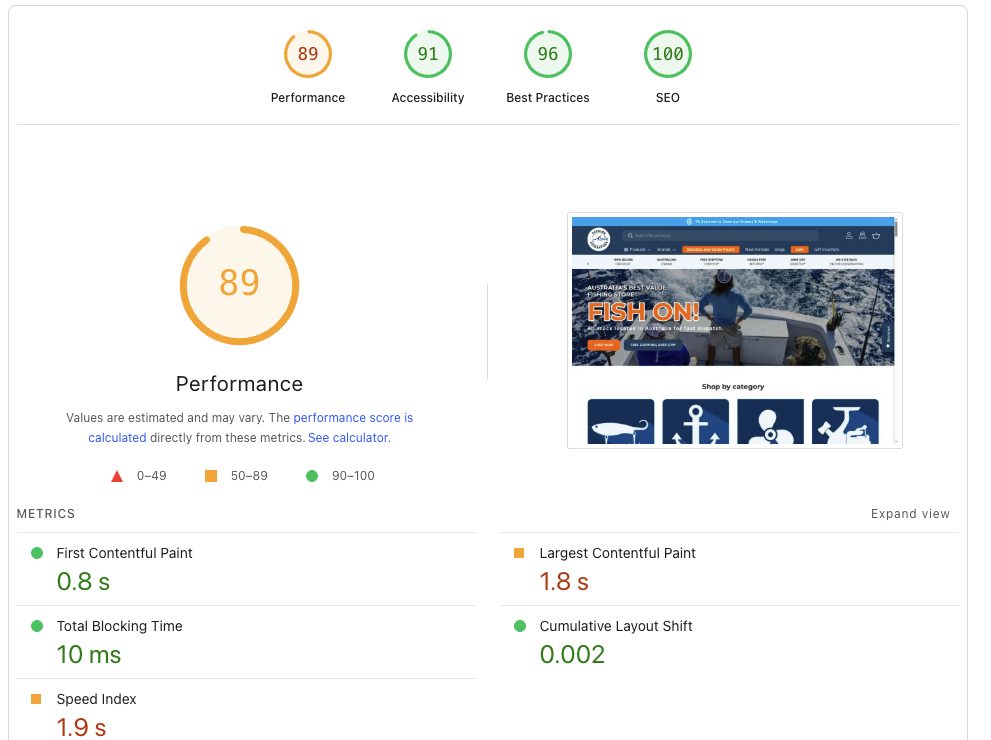Viewport: 991px width, 740px height.
Task: Open the 'performance score is calculated' link
Action: pos(352,418)
